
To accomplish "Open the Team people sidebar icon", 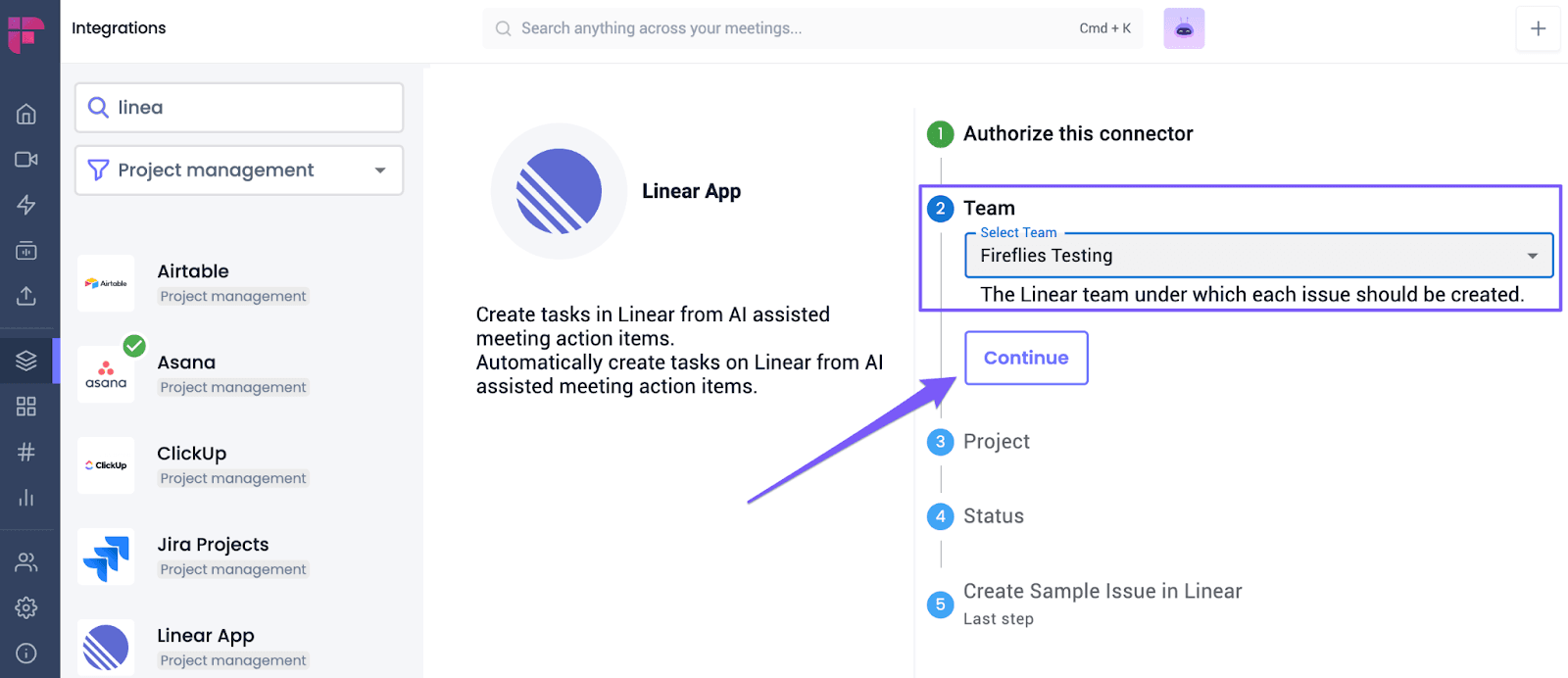I will (x=26, y=562).
